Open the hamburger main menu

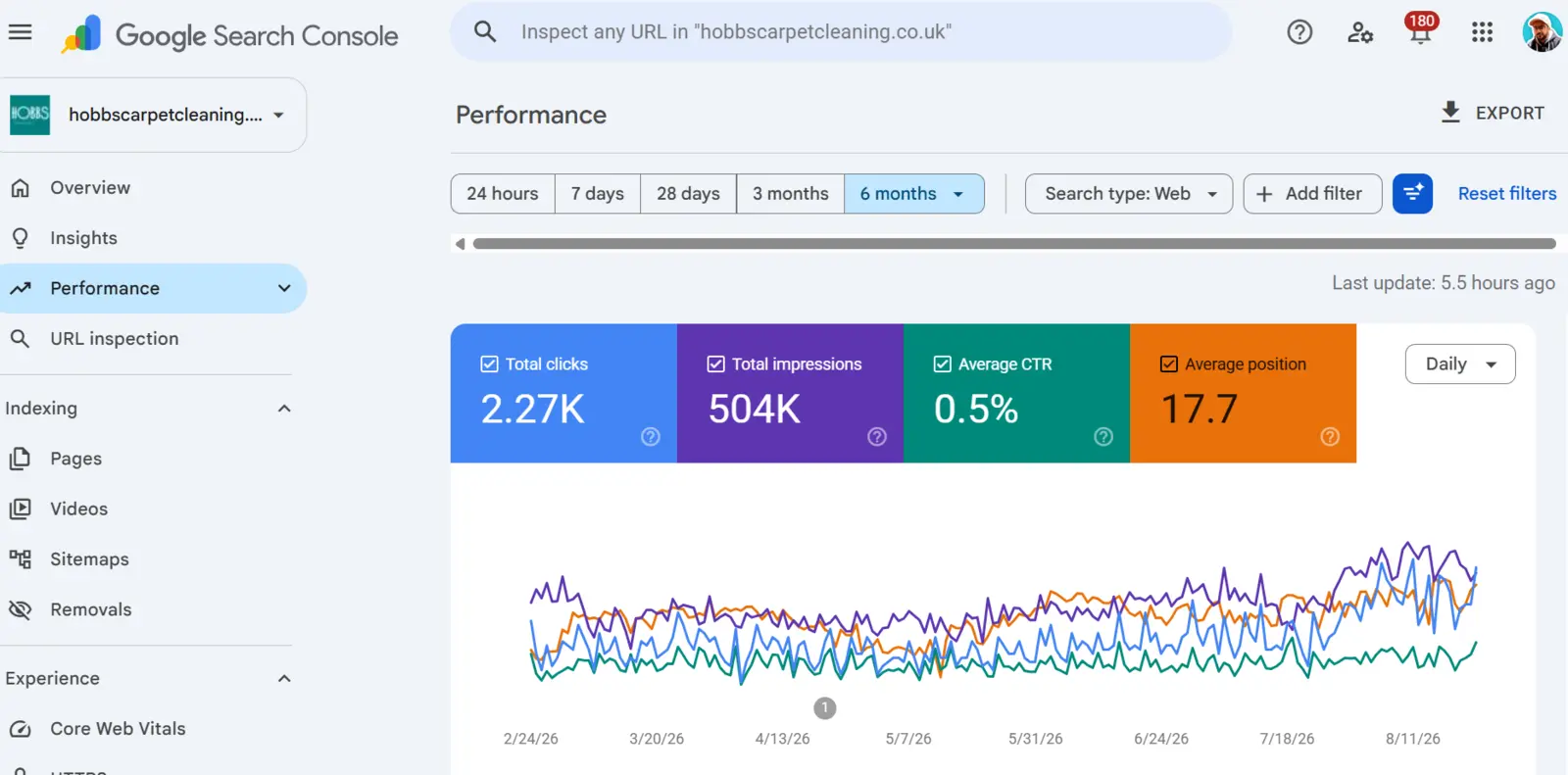21,32
